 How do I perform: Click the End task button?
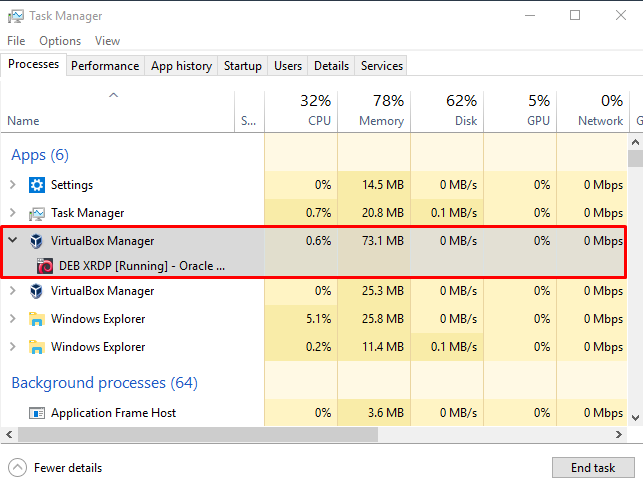point(593,468)
